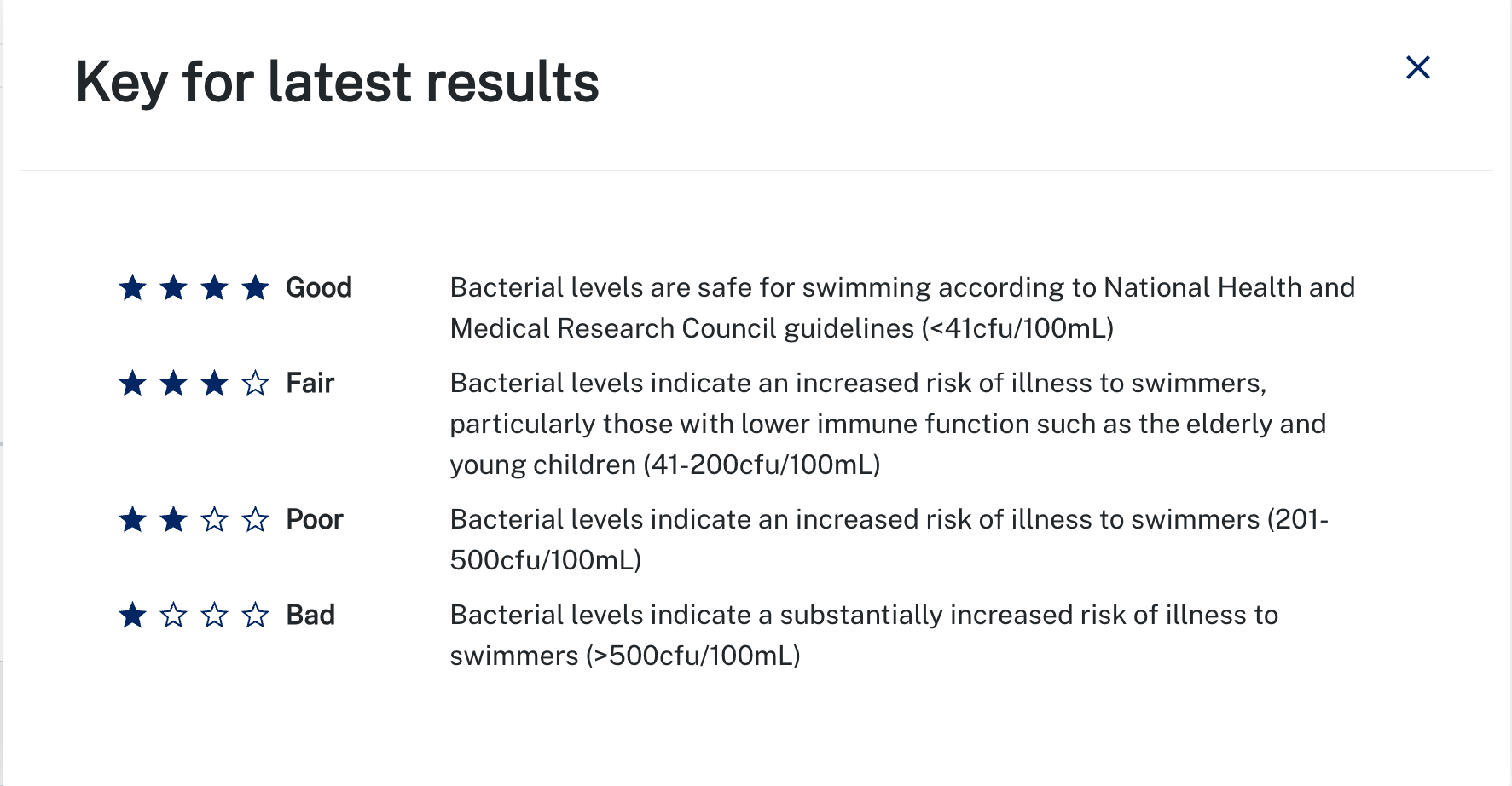Select the Fair rating label
Viewport: 1512px width, 786px height.
pyautogui.click(x=310, y=383)
